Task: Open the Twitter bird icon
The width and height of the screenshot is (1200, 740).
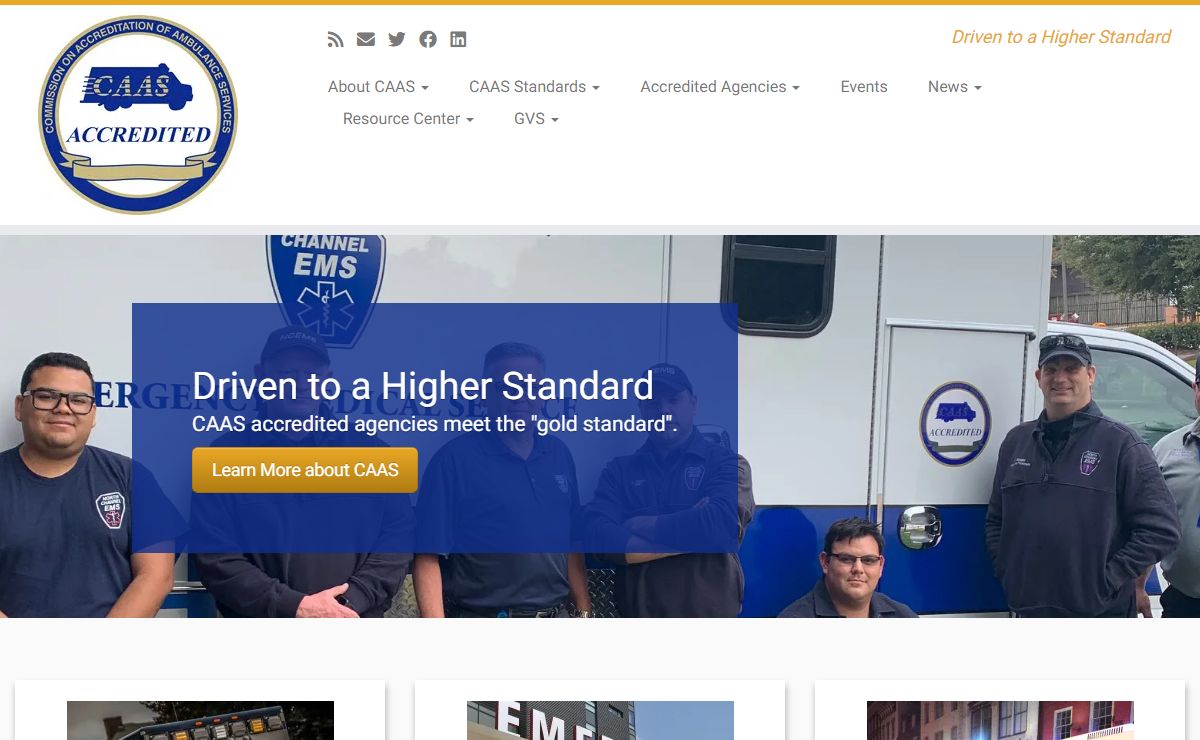Action: pyautogui.click(x=397, y=40)
